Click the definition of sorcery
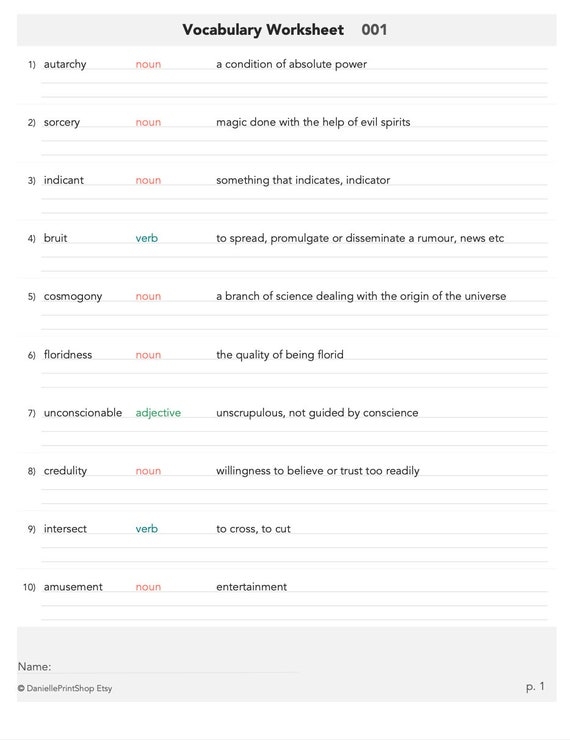Viewport: 570px width, 740px height. click(x=313, y=122)
